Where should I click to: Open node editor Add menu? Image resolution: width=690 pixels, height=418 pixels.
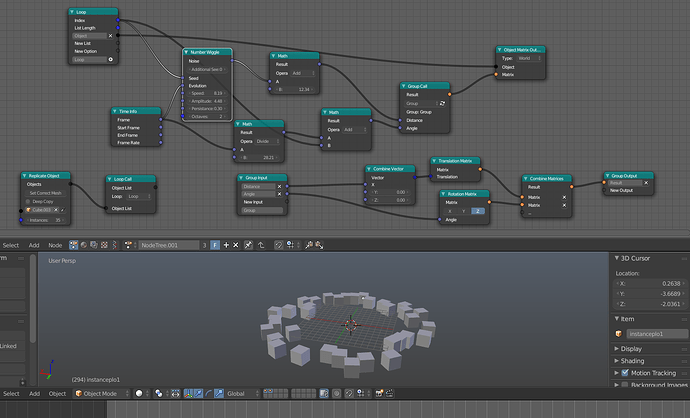pos(34,245)
